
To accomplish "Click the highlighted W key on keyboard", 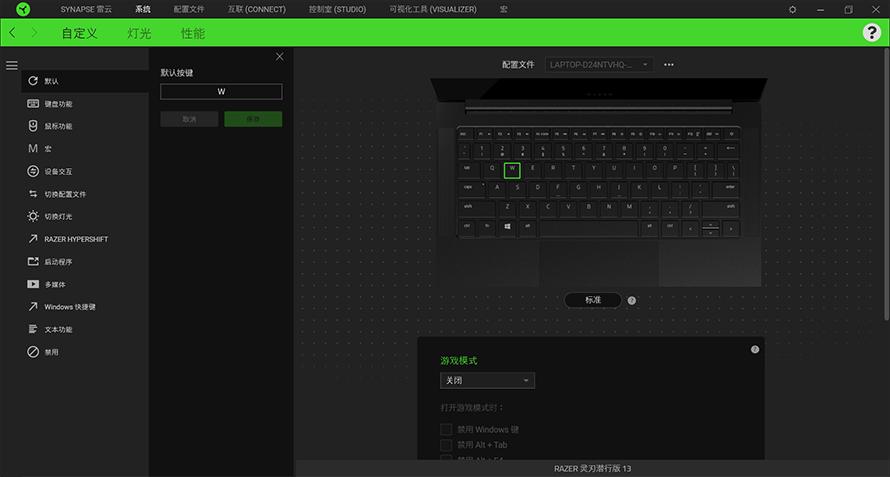I will click(x=512, y=170).
